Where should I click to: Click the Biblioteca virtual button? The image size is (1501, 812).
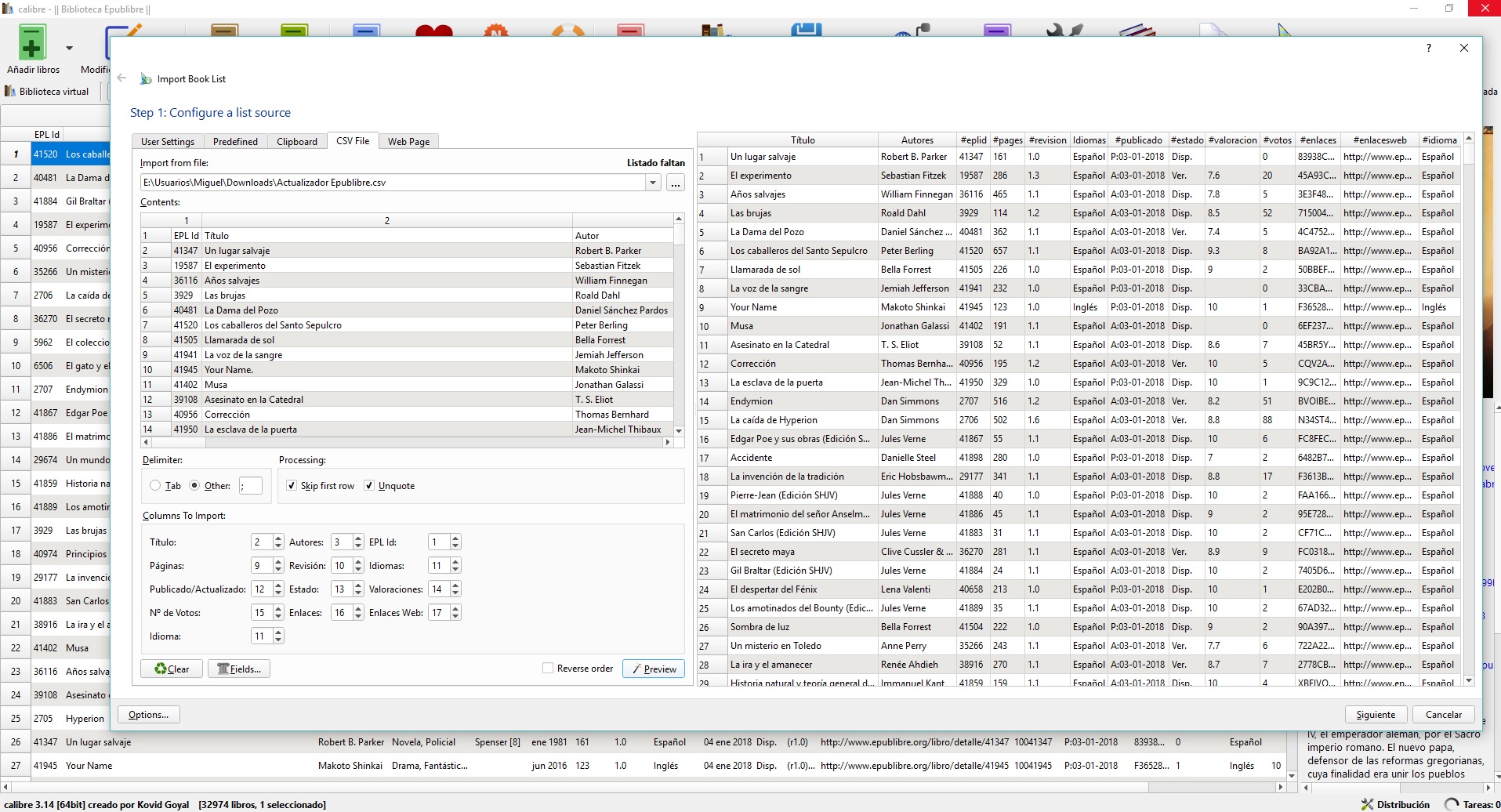(47, 92)
